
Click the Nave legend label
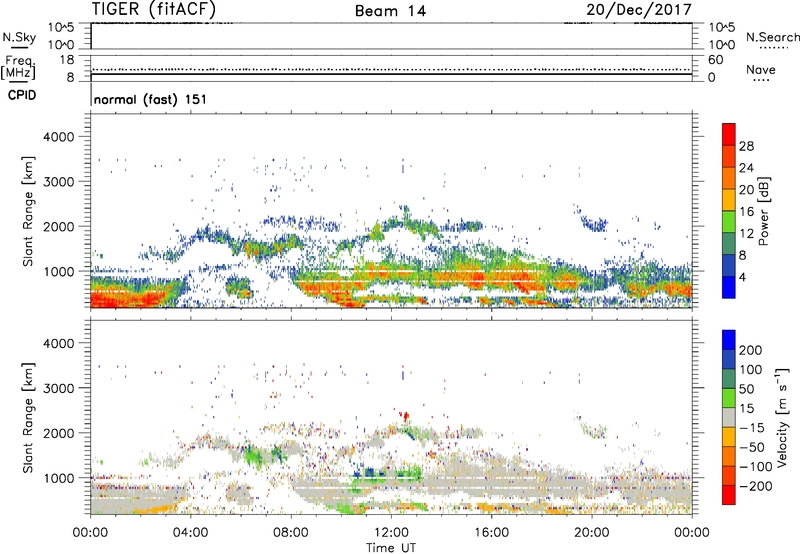[761, 70]
